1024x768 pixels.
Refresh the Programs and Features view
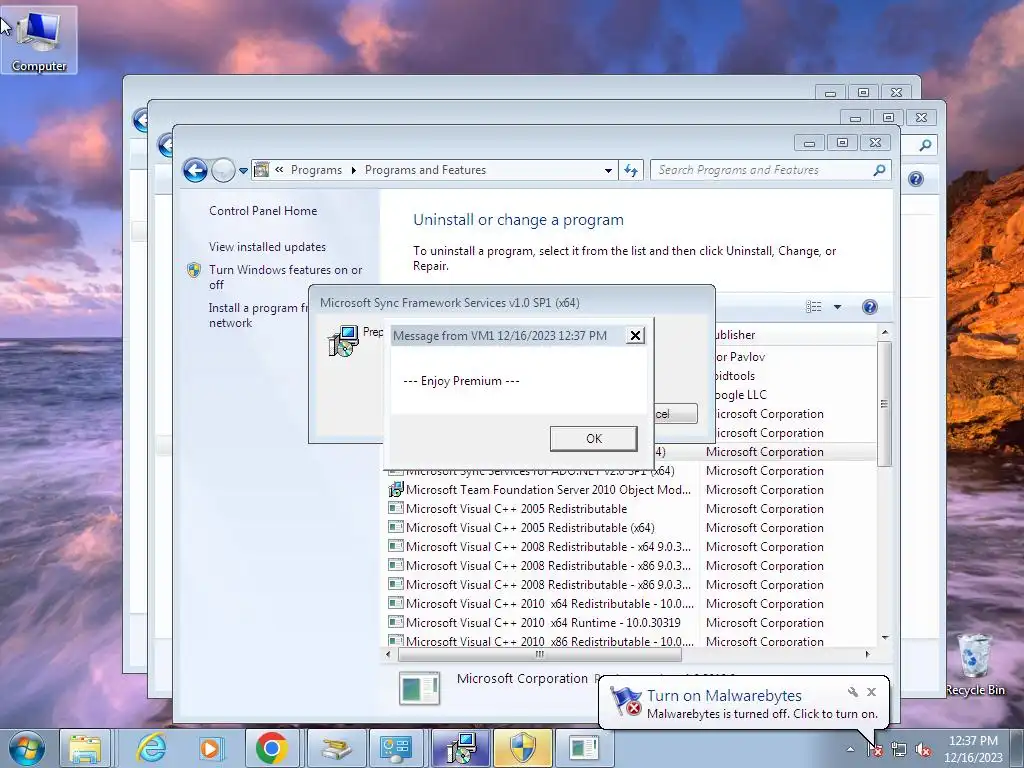631,170
